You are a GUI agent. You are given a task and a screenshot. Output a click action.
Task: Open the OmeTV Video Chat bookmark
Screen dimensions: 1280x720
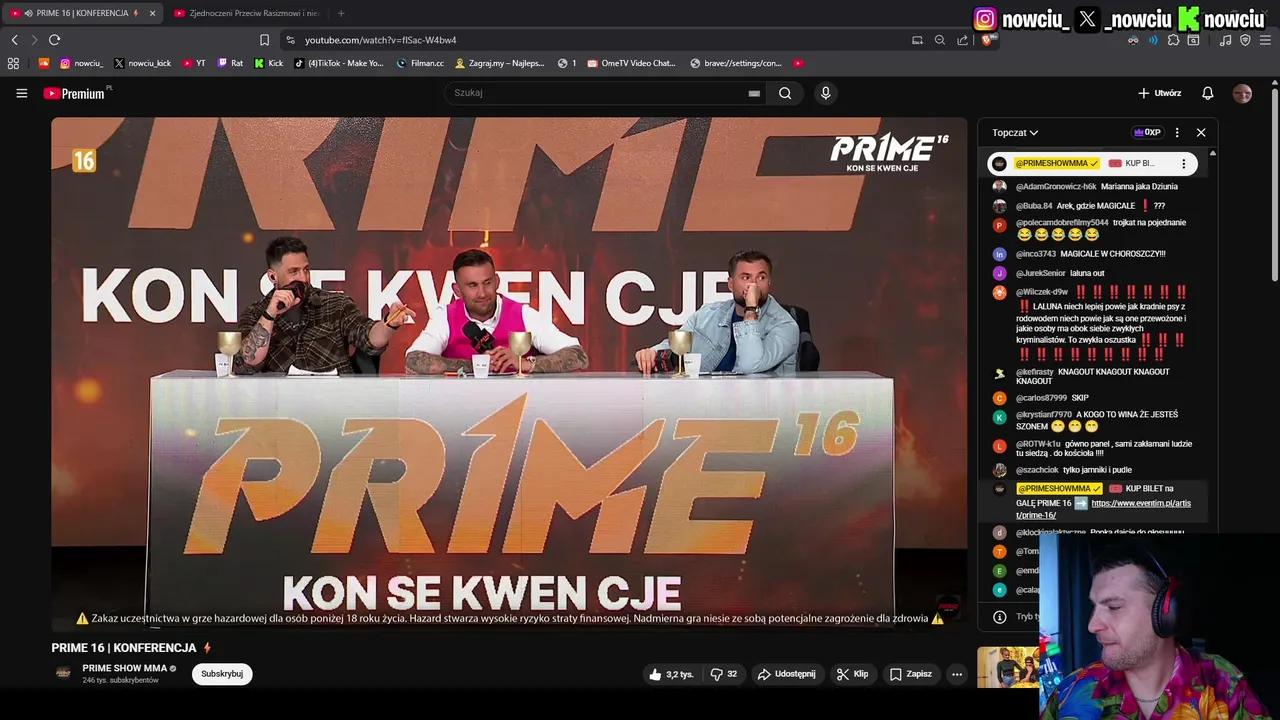click(x=632, y=63)
